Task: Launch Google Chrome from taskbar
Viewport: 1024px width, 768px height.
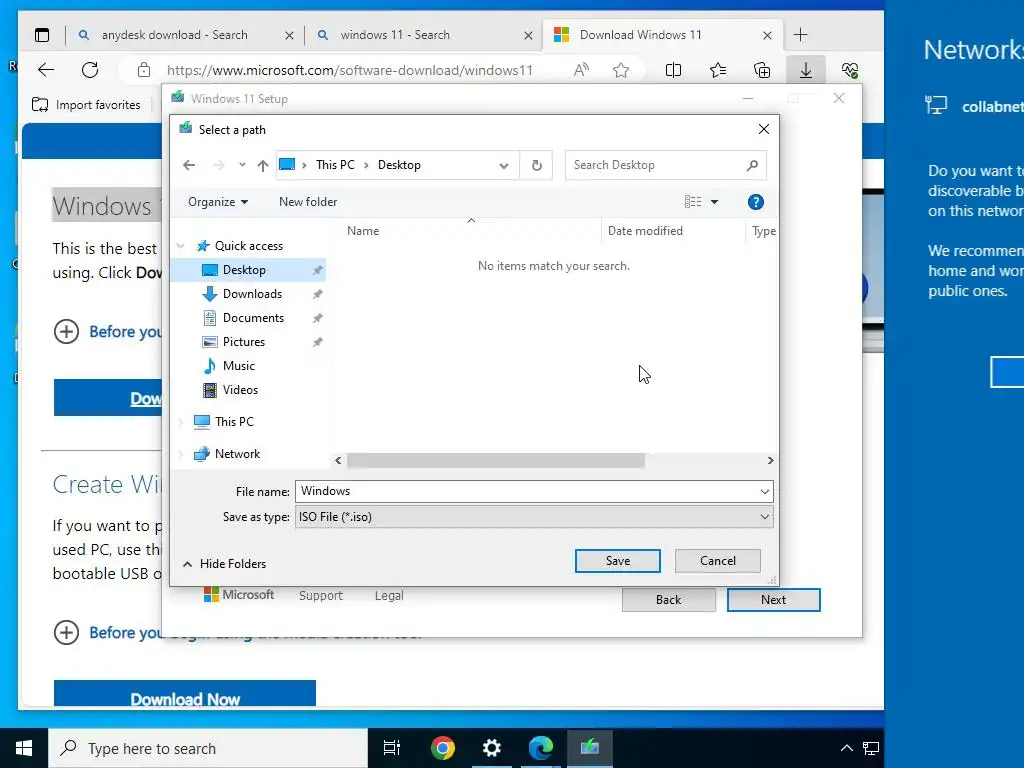Action: coord(443,748)
